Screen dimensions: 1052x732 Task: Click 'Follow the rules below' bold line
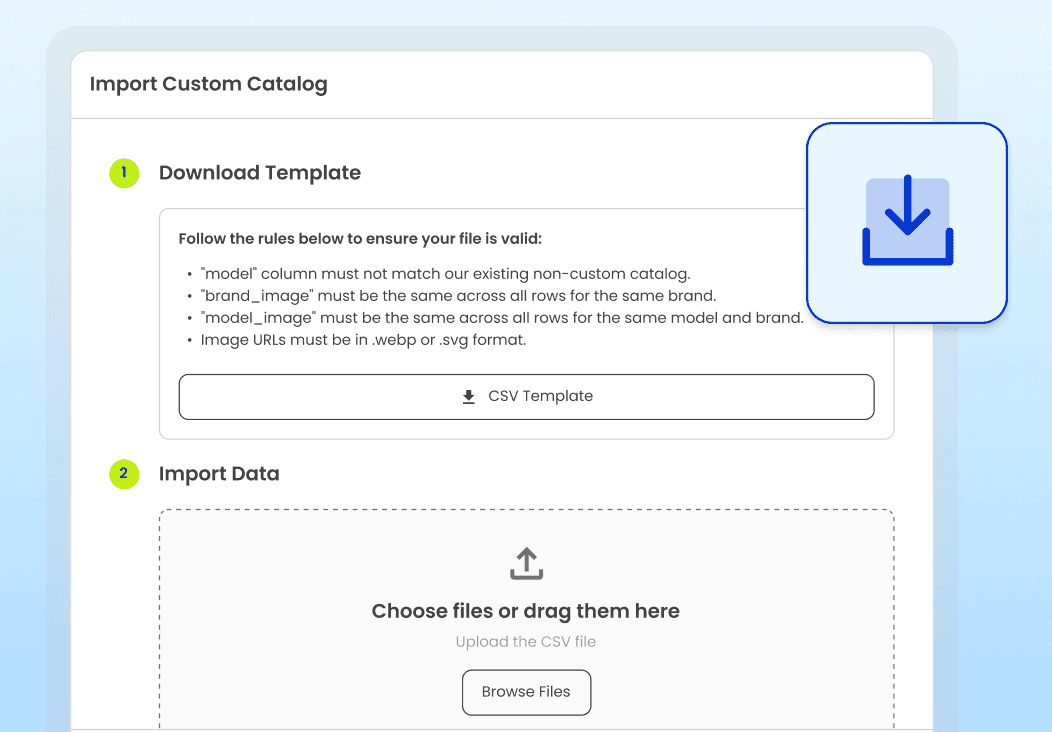(360, 239)
